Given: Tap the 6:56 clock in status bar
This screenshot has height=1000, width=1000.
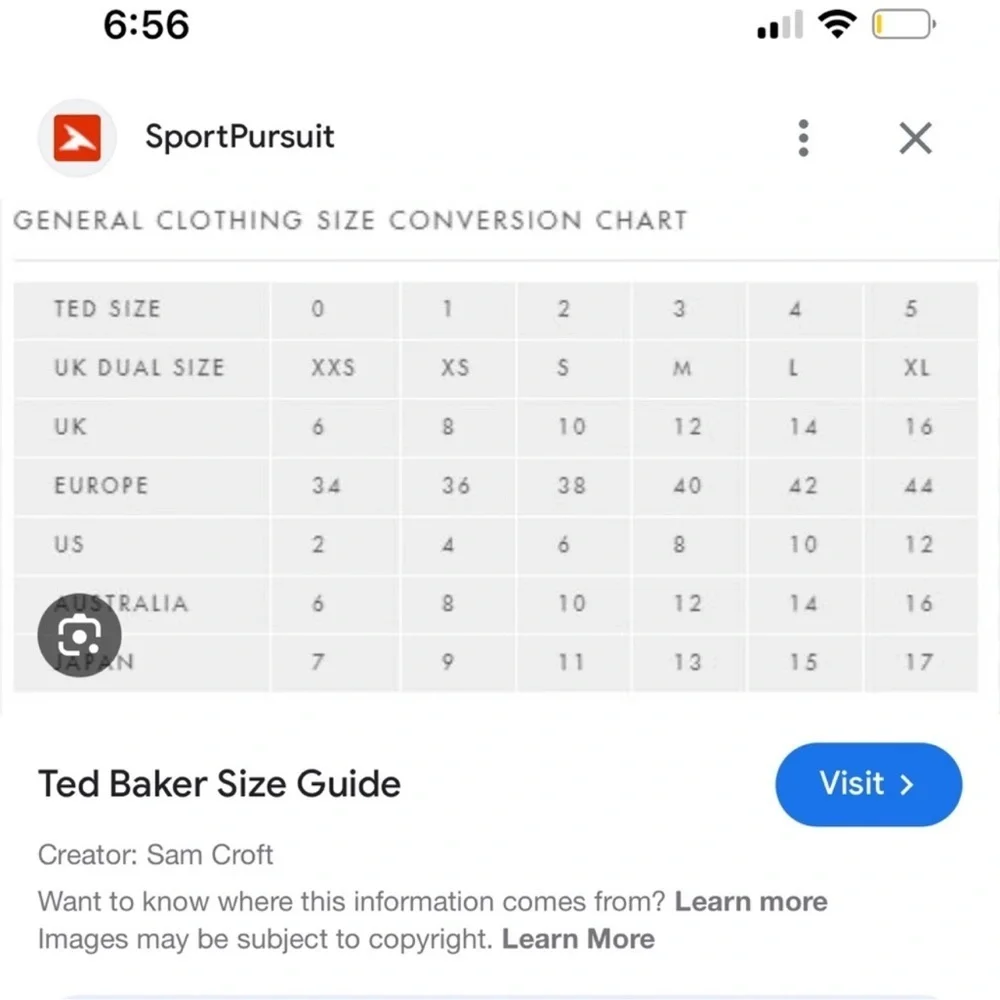Looking at the screenshot, I should click(x=146, y=25).
